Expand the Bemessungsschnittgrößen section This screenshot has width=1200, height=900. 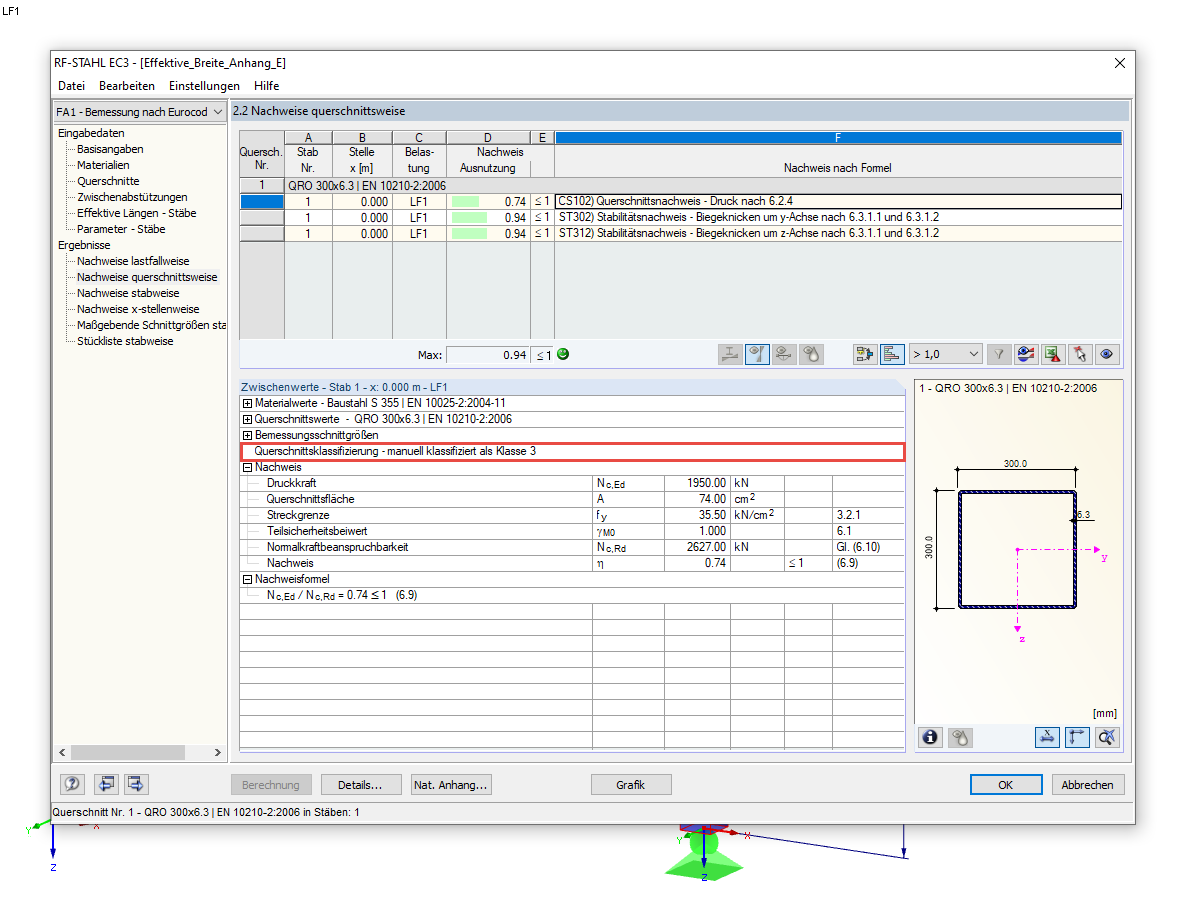click(248, 435)
